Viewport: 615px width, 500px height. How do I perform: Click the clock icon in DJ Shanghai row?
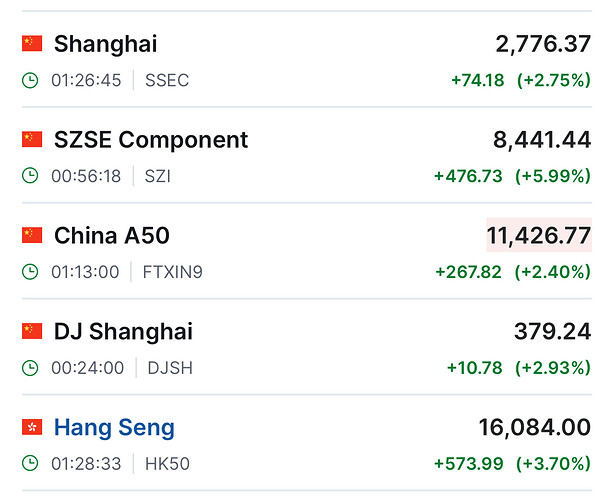tap(31, 368)
